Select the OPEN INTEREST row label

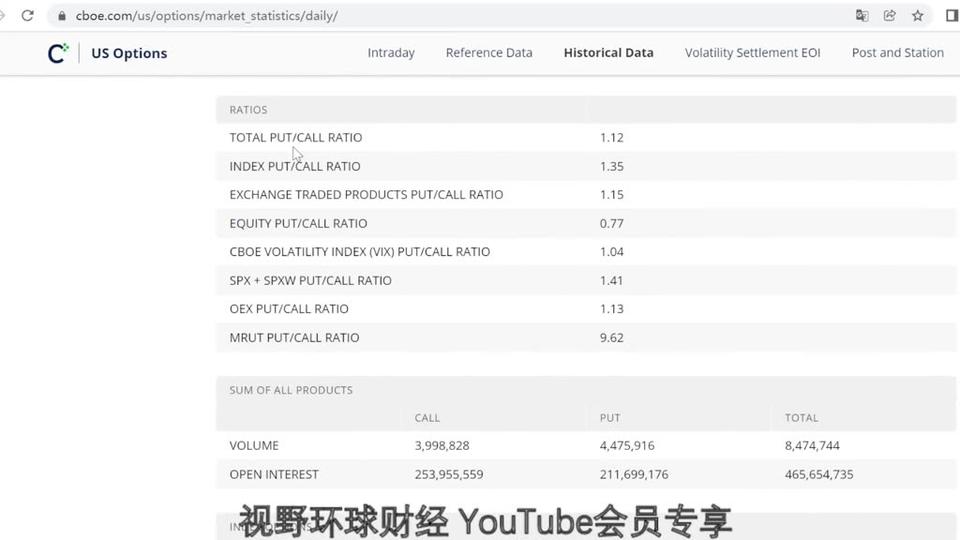tap(274, 474)
